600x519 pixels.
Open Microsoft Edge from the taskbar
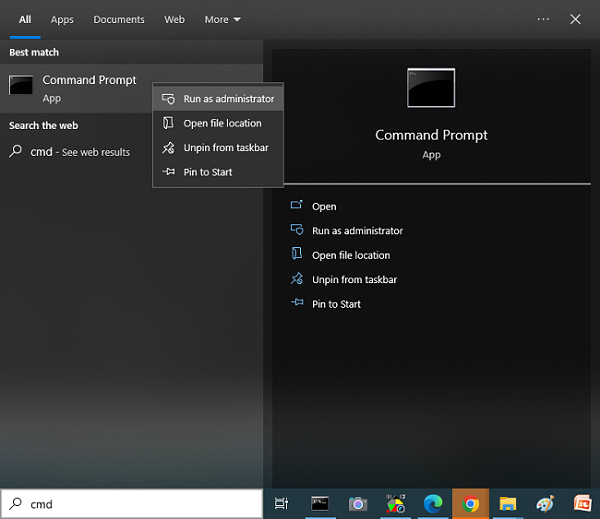432,504
